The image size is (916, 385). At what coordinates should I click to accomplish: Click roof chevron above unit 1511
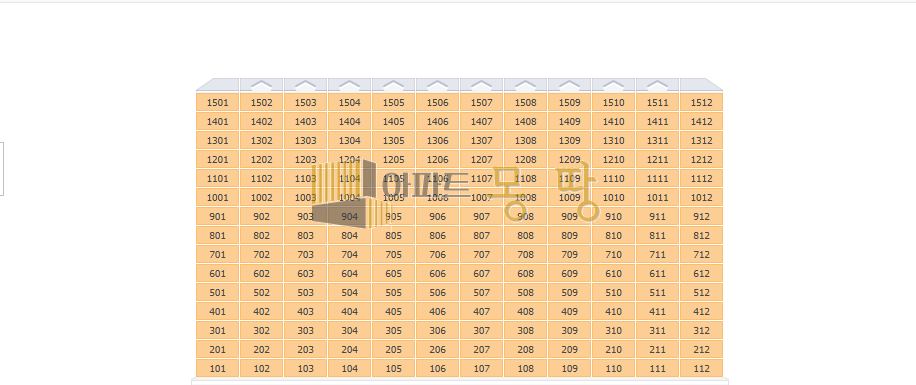pos(657,85)
